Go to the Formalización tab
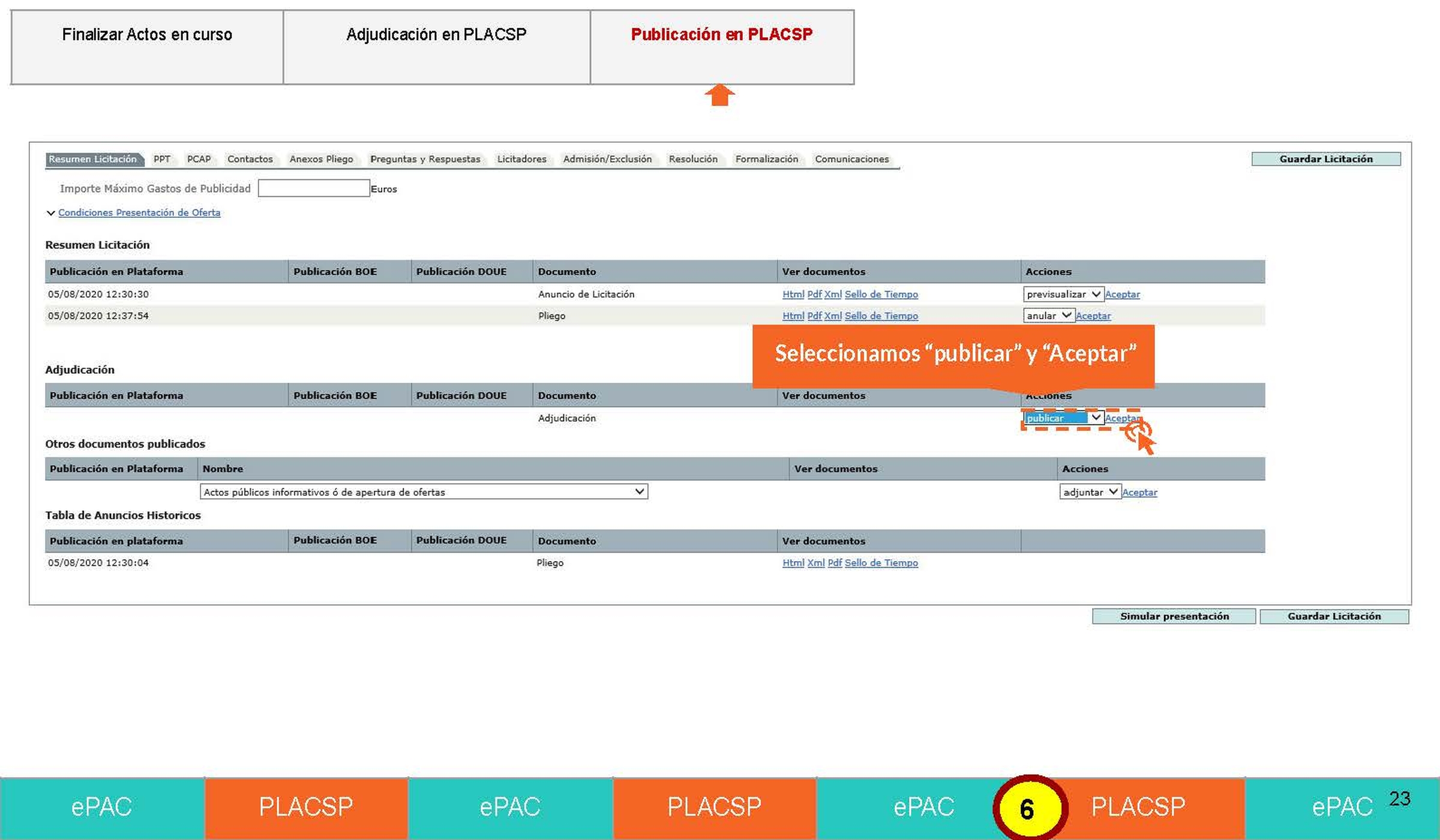The height and width of the screenshot is (840, 1440). coord(766,159)
